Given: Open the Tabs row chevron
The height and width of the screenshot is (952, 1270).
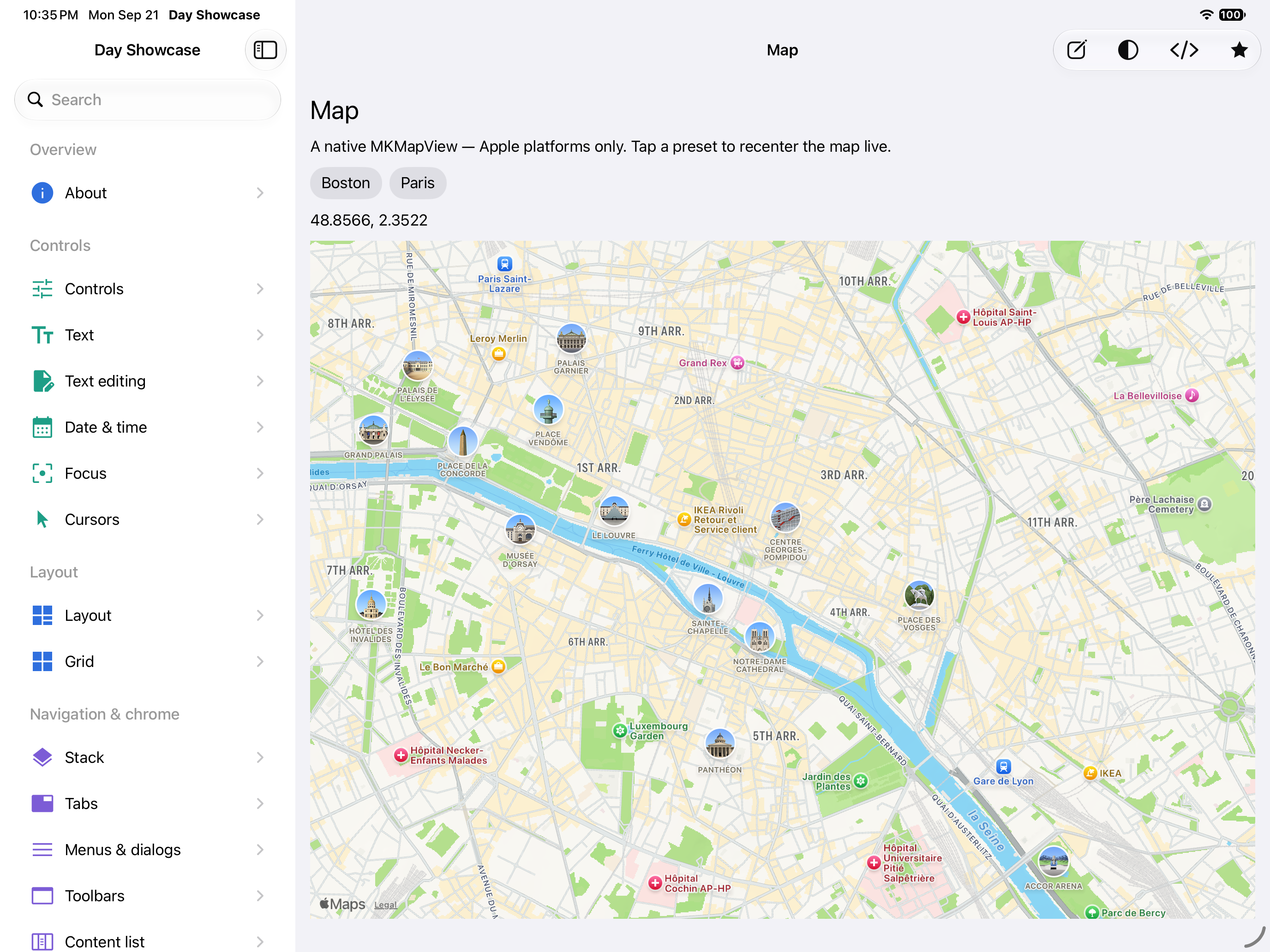Looking at the screenshot, I should point(260,803).
